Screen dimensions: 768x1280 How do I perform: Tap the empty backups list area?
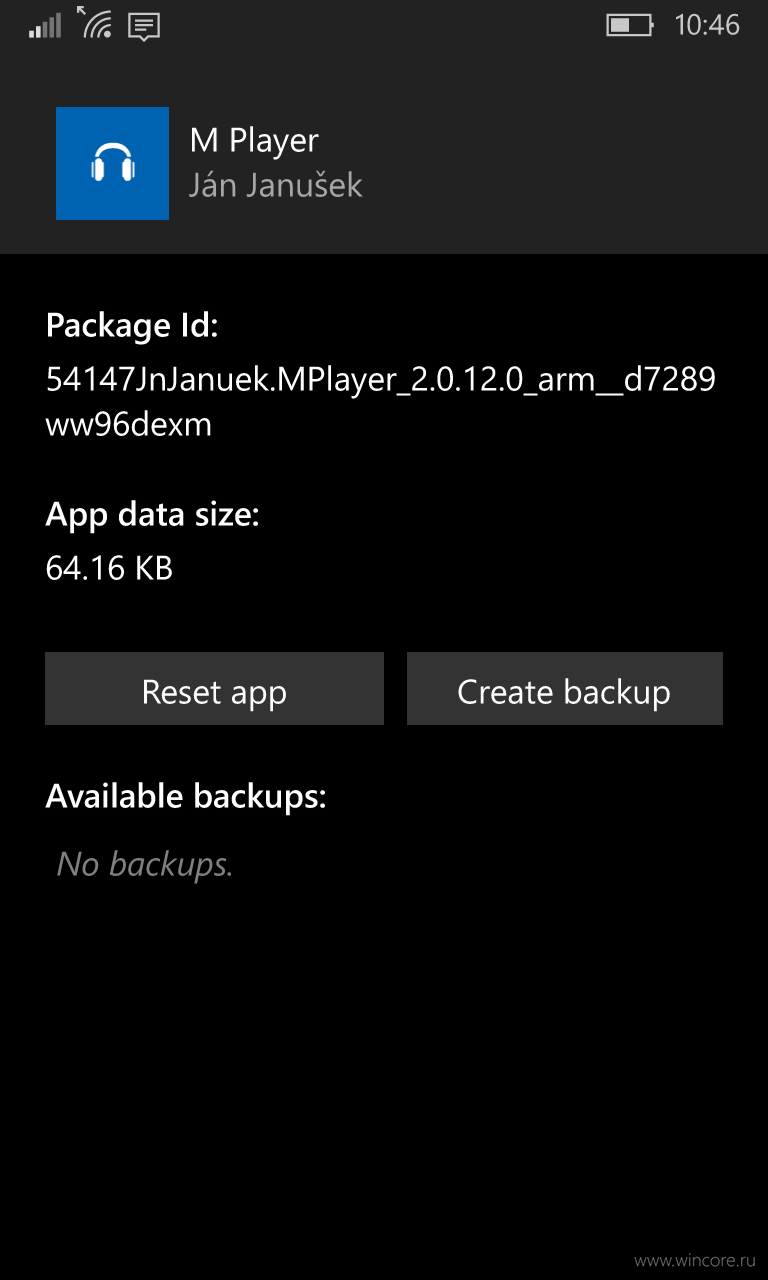coord(384,1050)
